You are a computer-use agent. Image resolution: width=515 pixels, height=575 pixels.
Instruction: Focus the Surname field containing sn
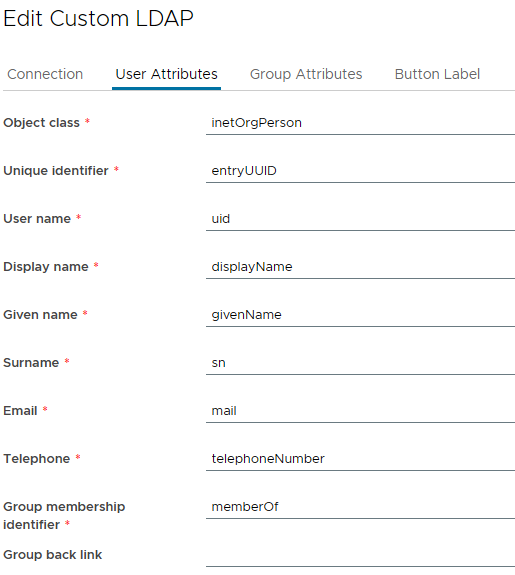tap(360, 363)
